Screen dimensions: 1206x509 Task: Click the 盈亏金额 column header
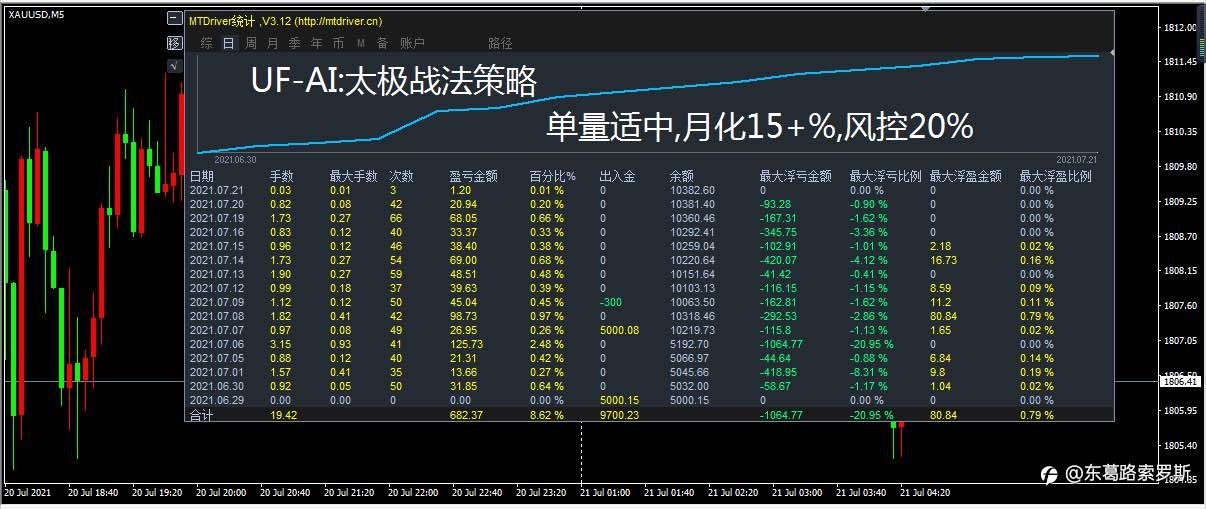tap(474, 176)
